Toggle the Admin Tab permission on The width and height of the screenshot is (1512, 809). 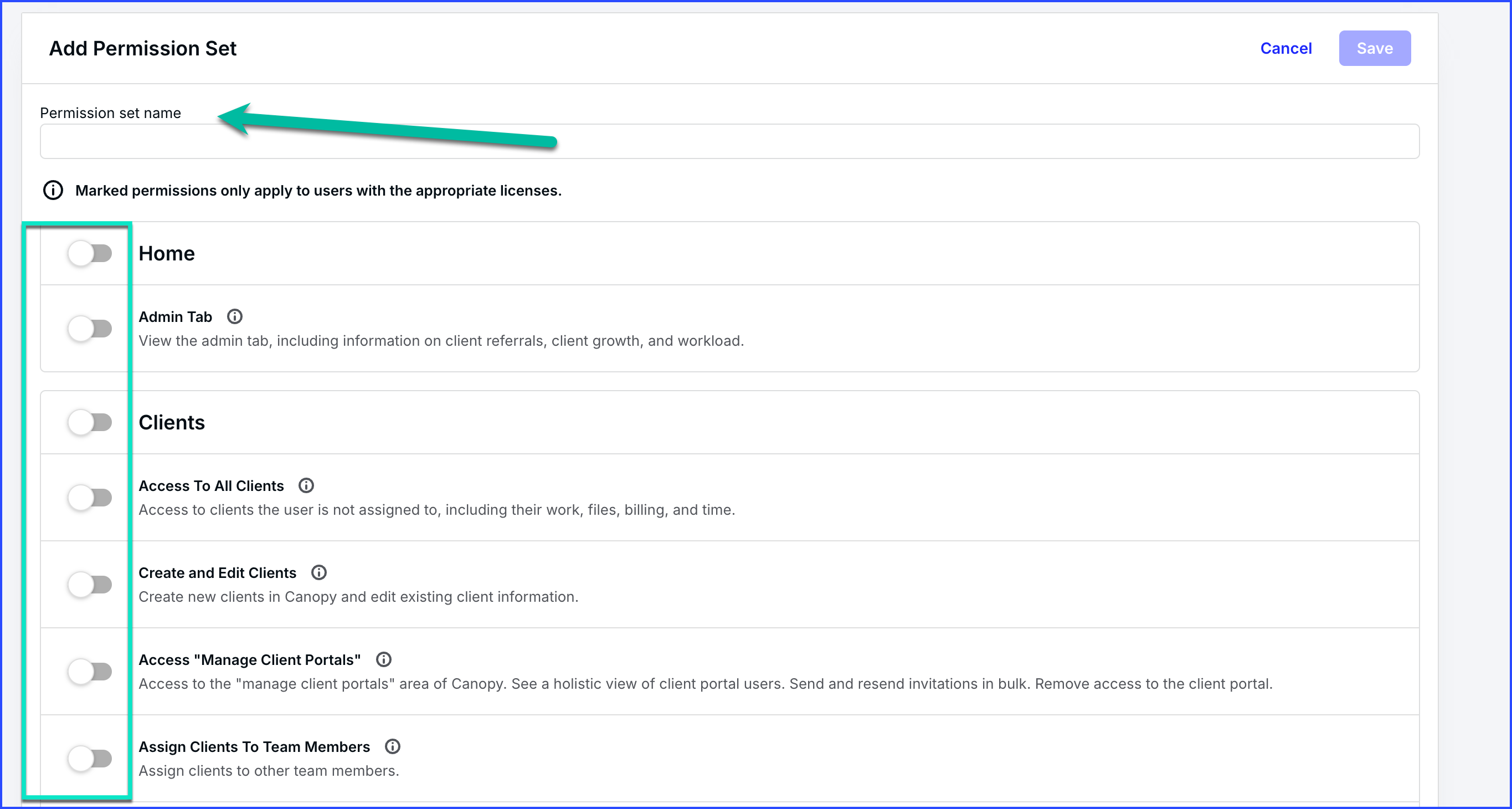(x=90, y=329)
